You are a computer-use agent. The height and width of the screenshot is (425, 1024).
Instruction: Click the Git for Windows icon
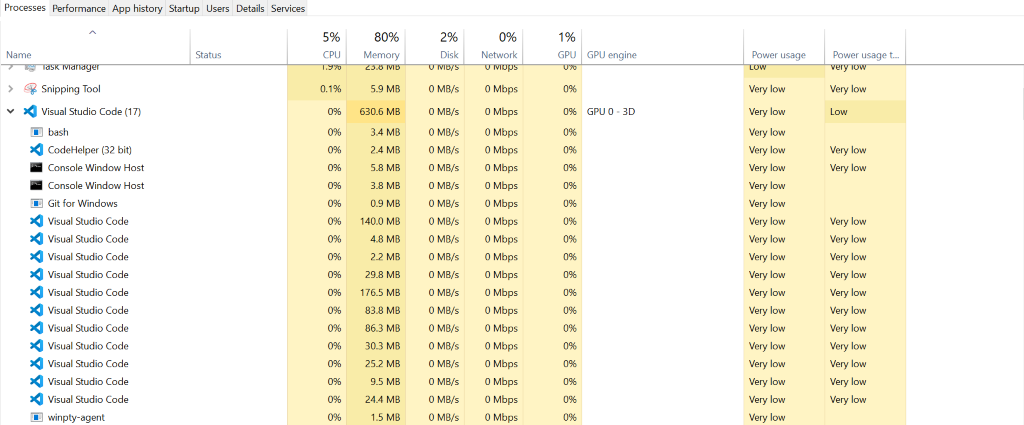[36, 203]
